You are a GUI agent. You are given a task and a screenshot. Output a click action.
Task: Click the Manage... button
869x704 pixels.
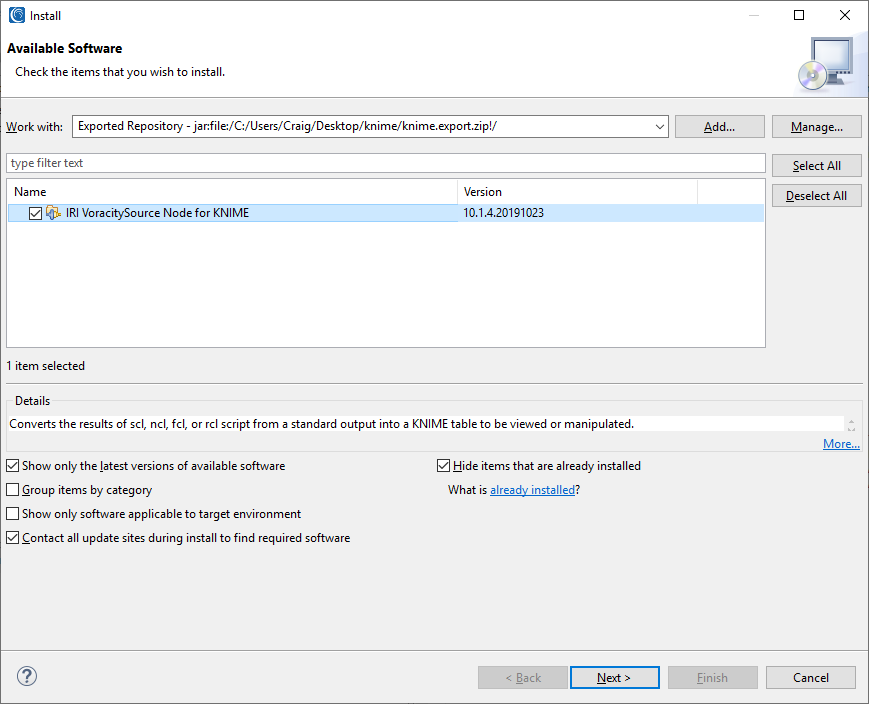pos(816,127)
